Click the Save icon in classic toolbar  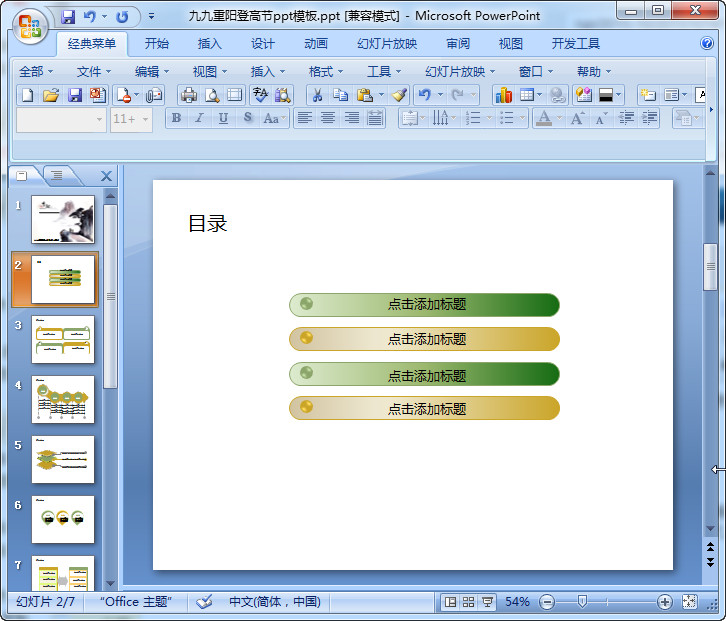point(75,95)
